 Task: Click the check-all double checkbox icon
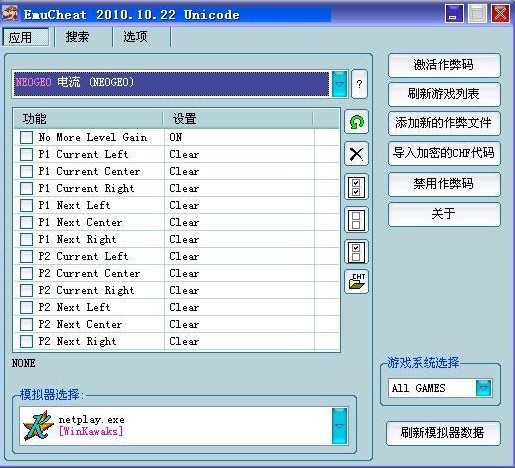pos(356,187)
